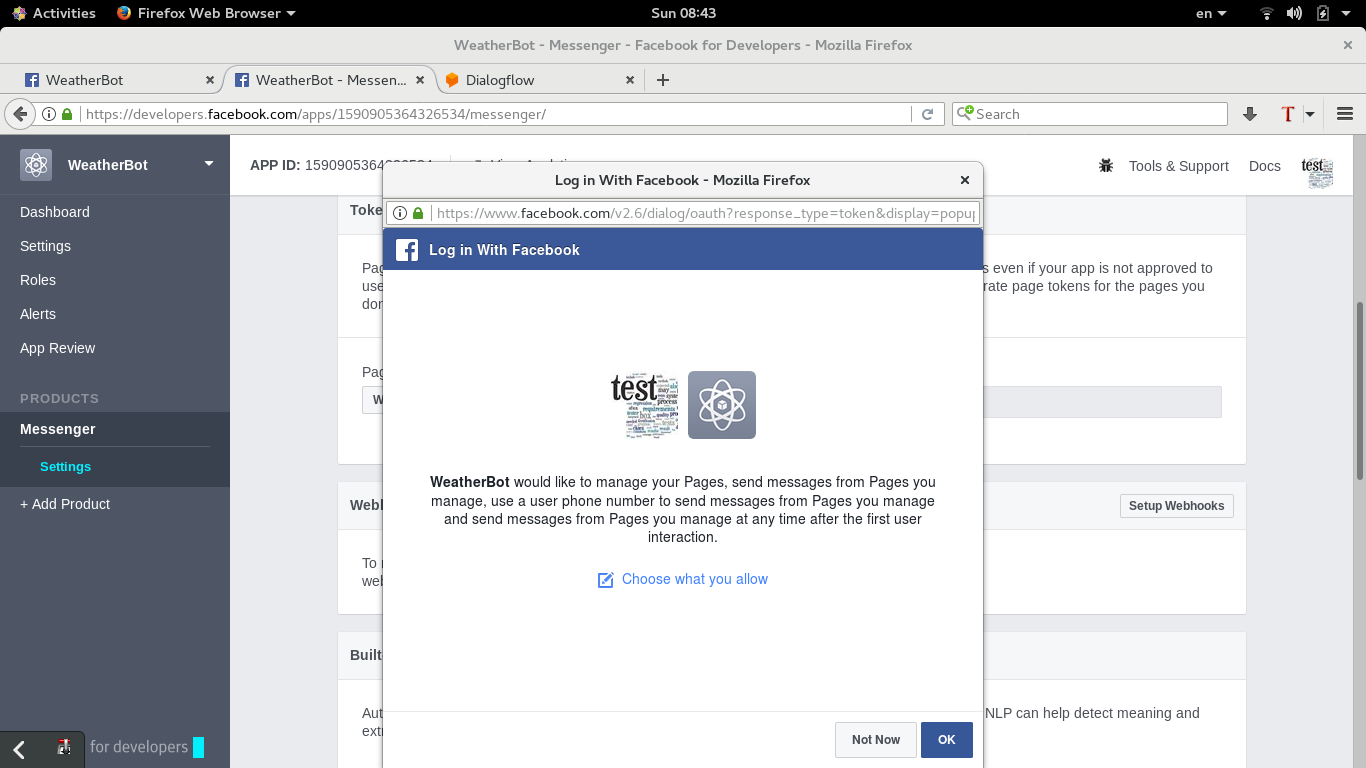Click + Add Product in sidebar
Screen dimensions: 1366x768
point(65,504)
